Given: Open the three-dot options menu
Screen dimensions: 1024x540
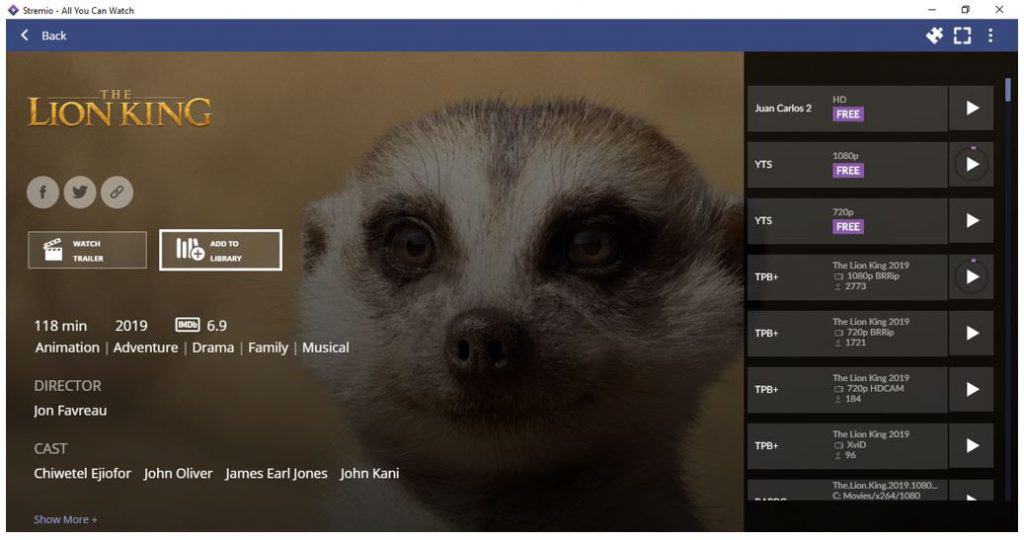Looking at the screenshot, I should tap(991, 35).
